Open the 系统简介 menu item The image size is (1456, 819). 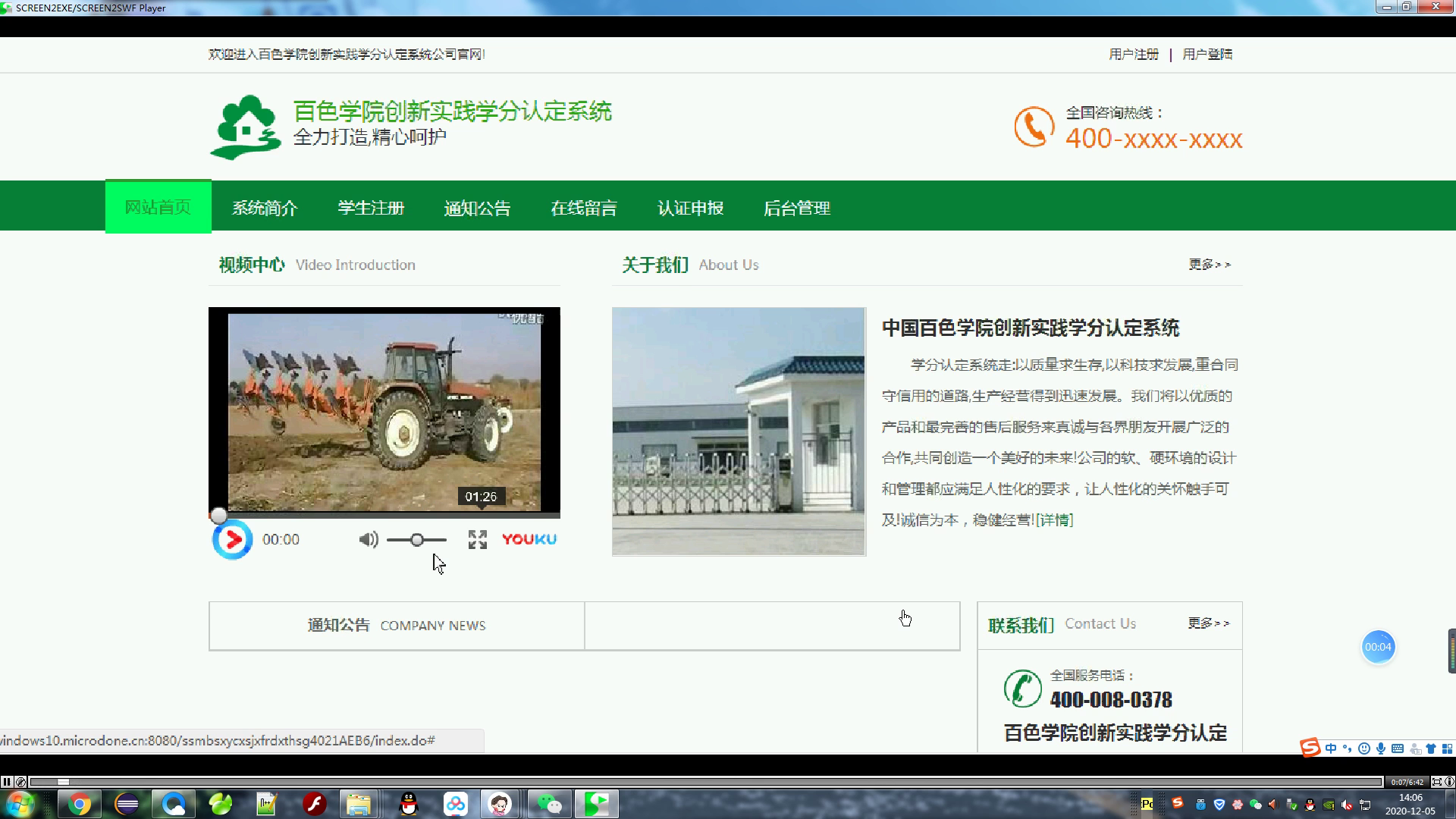click(x=265, y=208)
